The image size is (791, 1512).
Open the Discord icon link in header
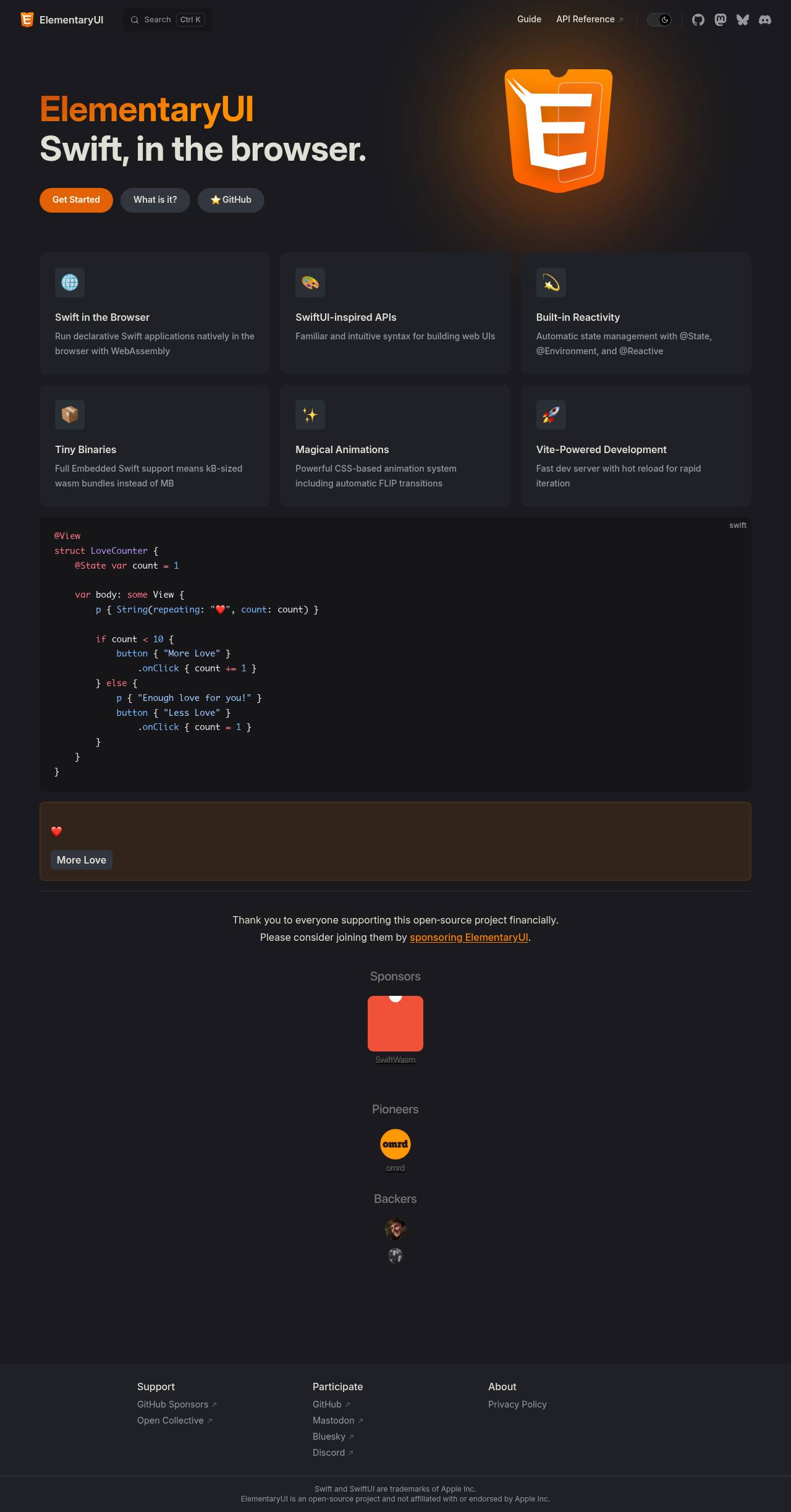click(x=765, y=20)
